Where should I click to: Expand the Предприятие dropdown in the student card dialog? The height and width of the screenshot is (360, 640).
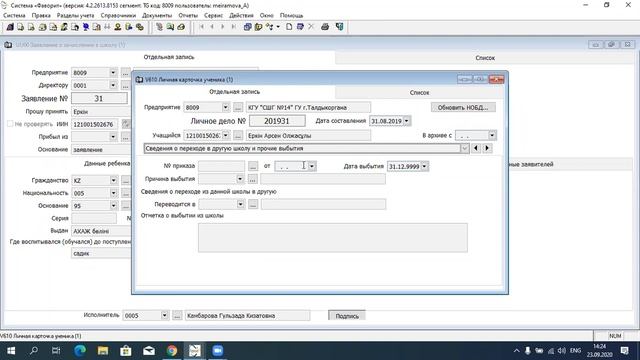(226, 107)
